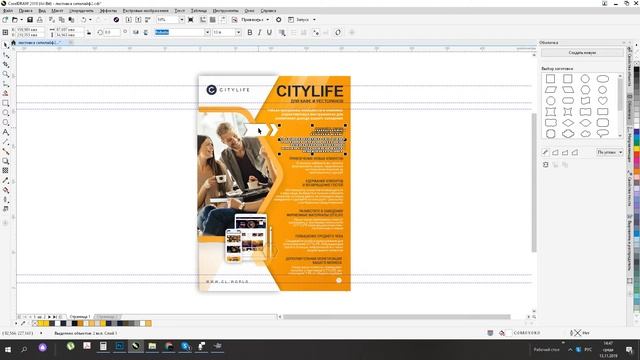This screenshot has width=640, height=360.
Task: Open the Правка menu
Action: pos(25,11)
